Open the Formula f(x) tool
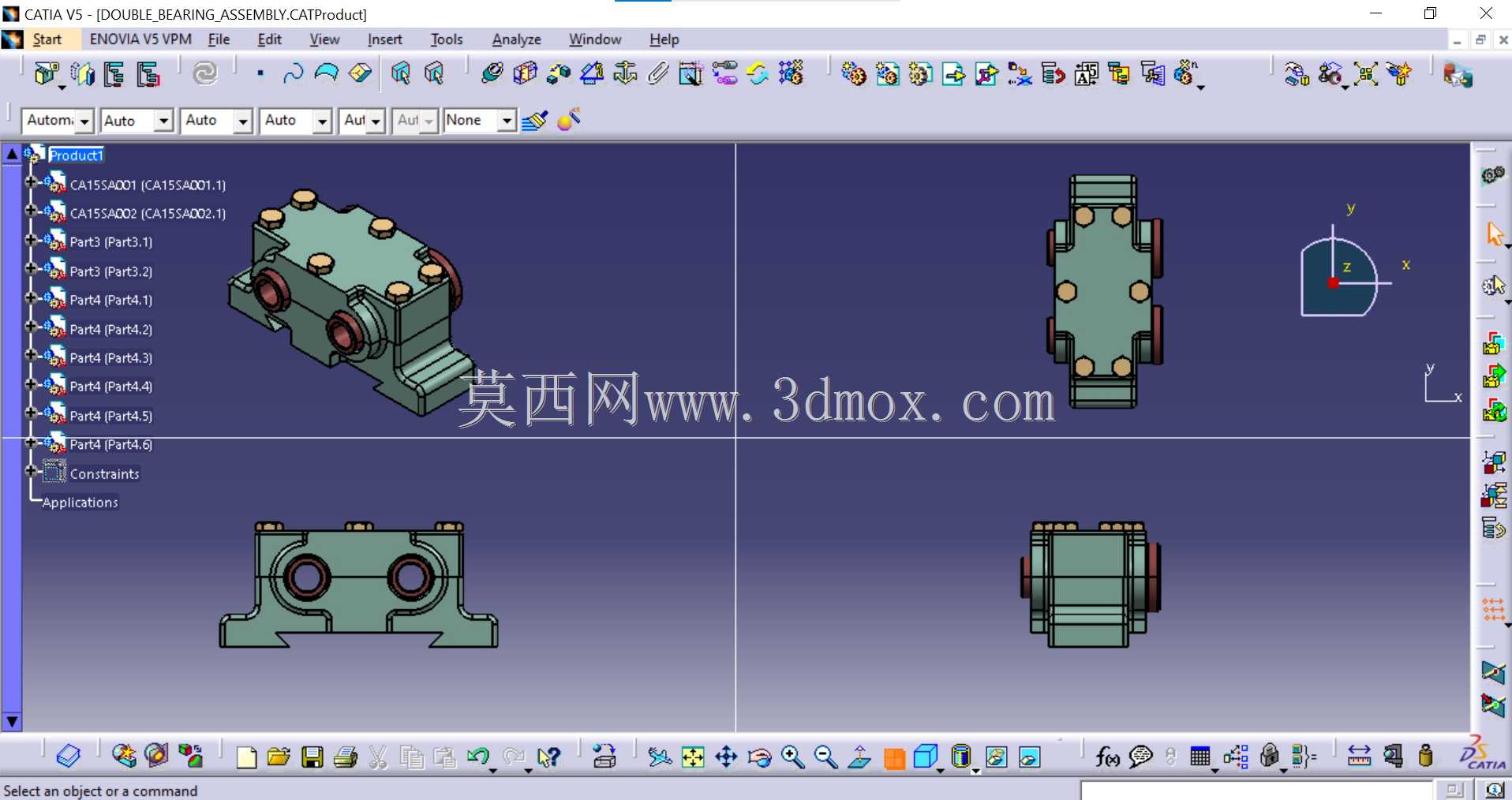 (1107, 757)
